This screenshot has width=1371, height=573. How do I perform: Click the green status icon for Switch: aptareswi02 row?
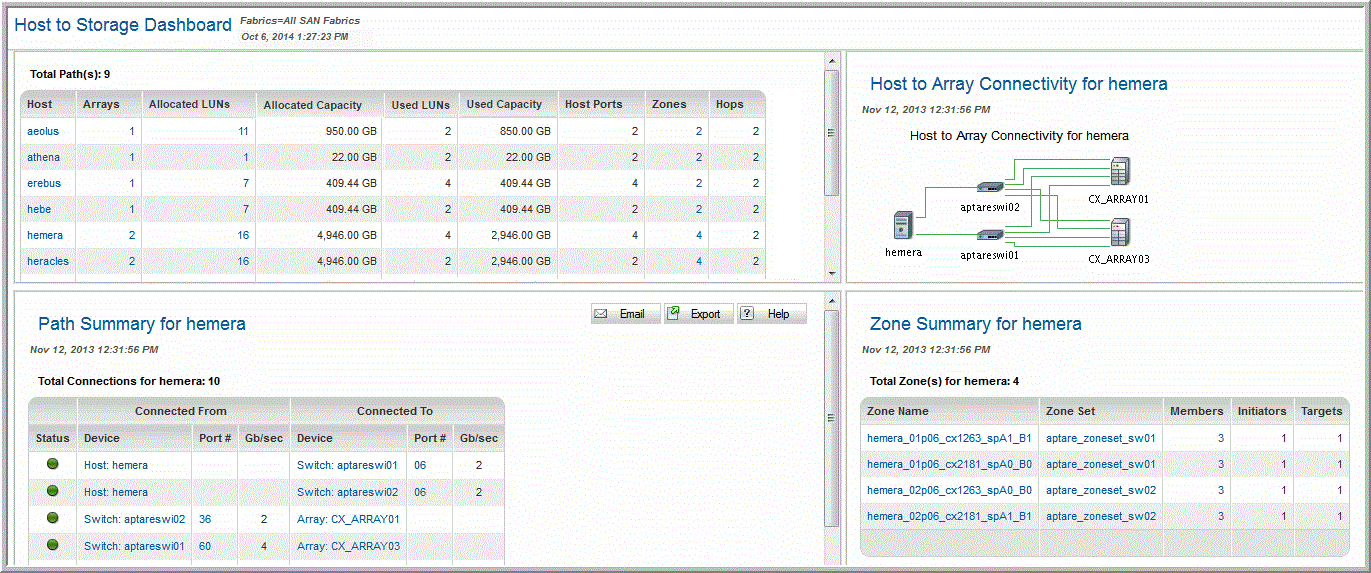tap(52, 518)
